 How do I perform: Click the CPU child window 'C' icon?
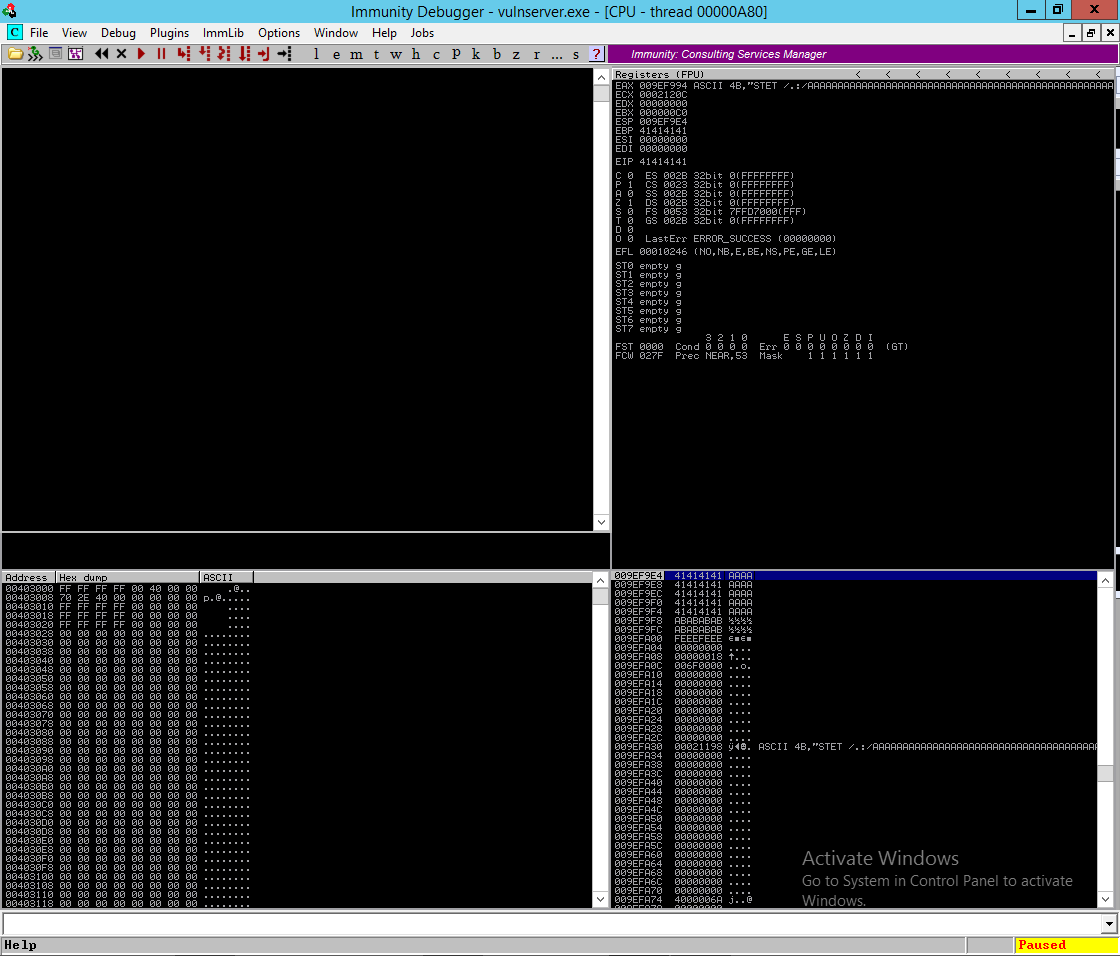(14, 33)
